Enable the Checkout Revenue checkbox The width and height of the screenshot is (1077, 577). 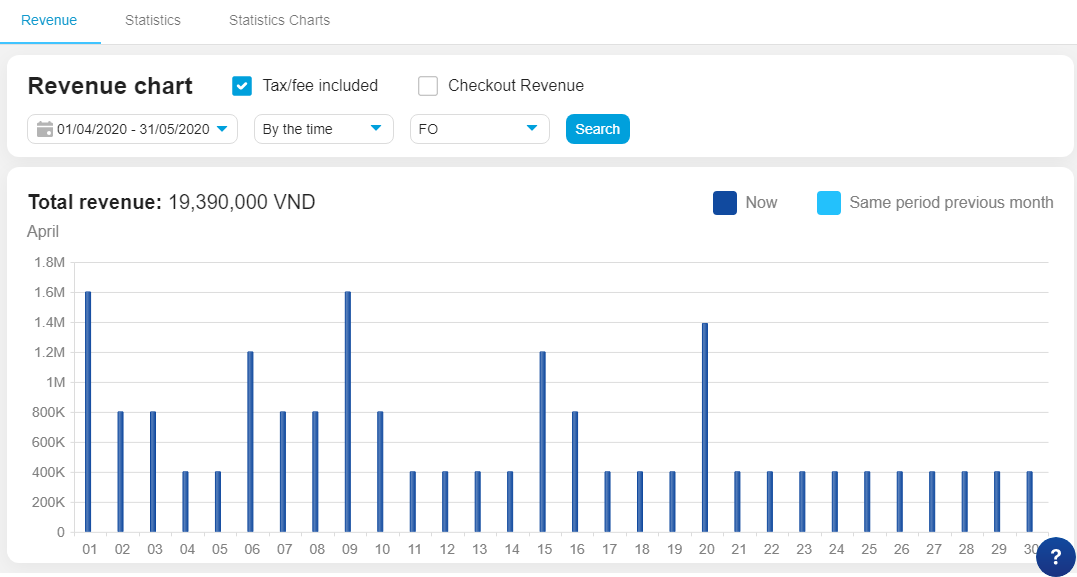pos(428,86)
